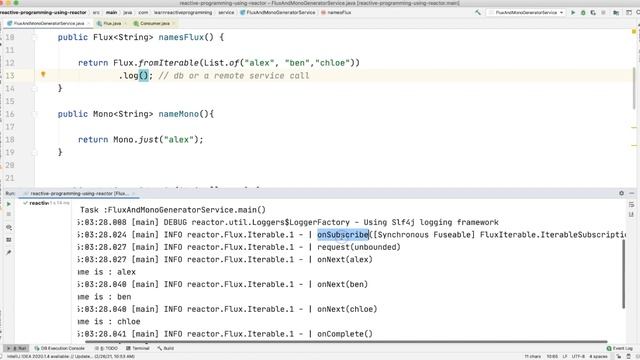The width and height of the screenshot is (640, 360).
Task: Click the 'namesFlux' breadcrumb in the navigation bar
Action: point(339,13)
